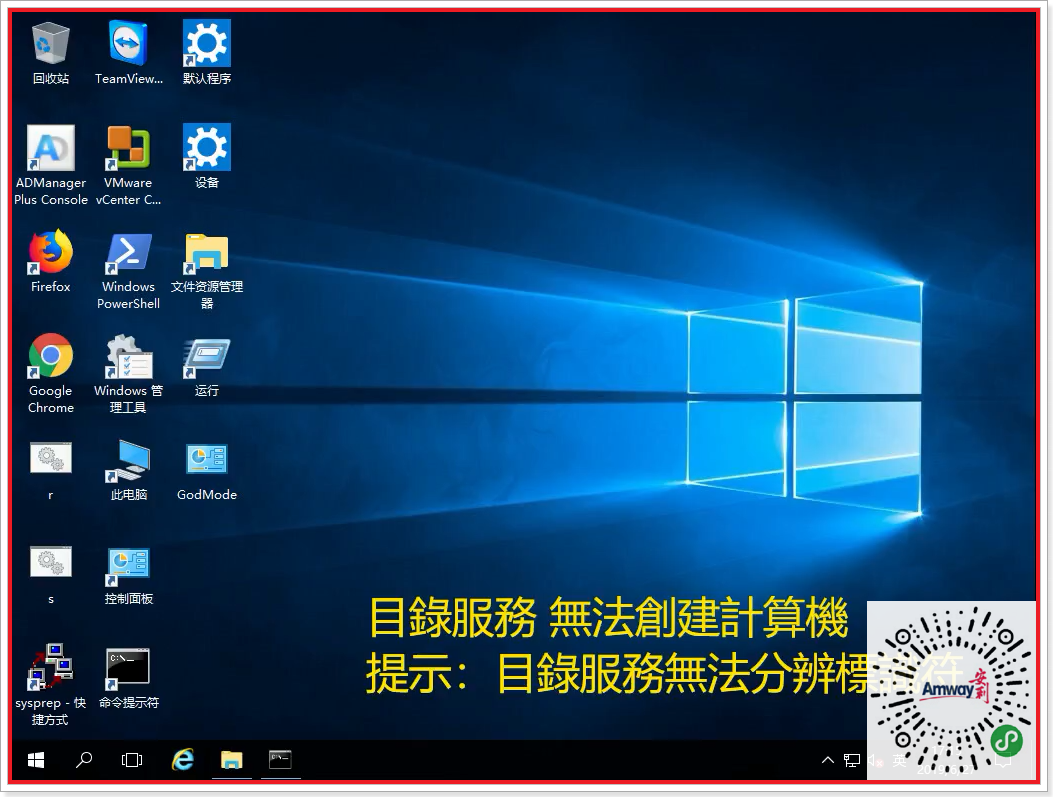Open the 此电脑 This PC shortcut
This screenshot has height=797, width=1053.
click(128, 470)
